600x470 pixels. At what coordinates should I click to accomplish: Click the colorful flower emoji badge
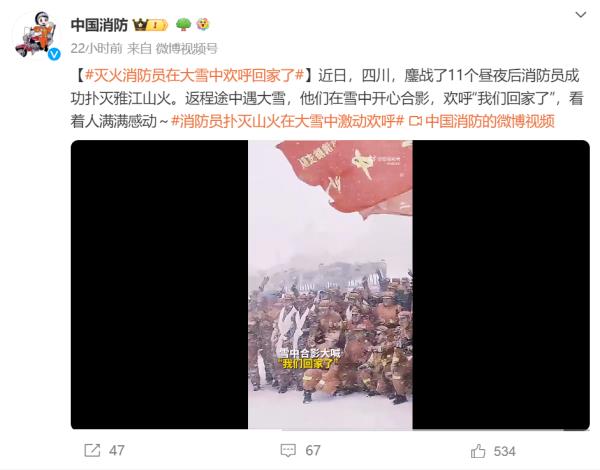point(203,25)
